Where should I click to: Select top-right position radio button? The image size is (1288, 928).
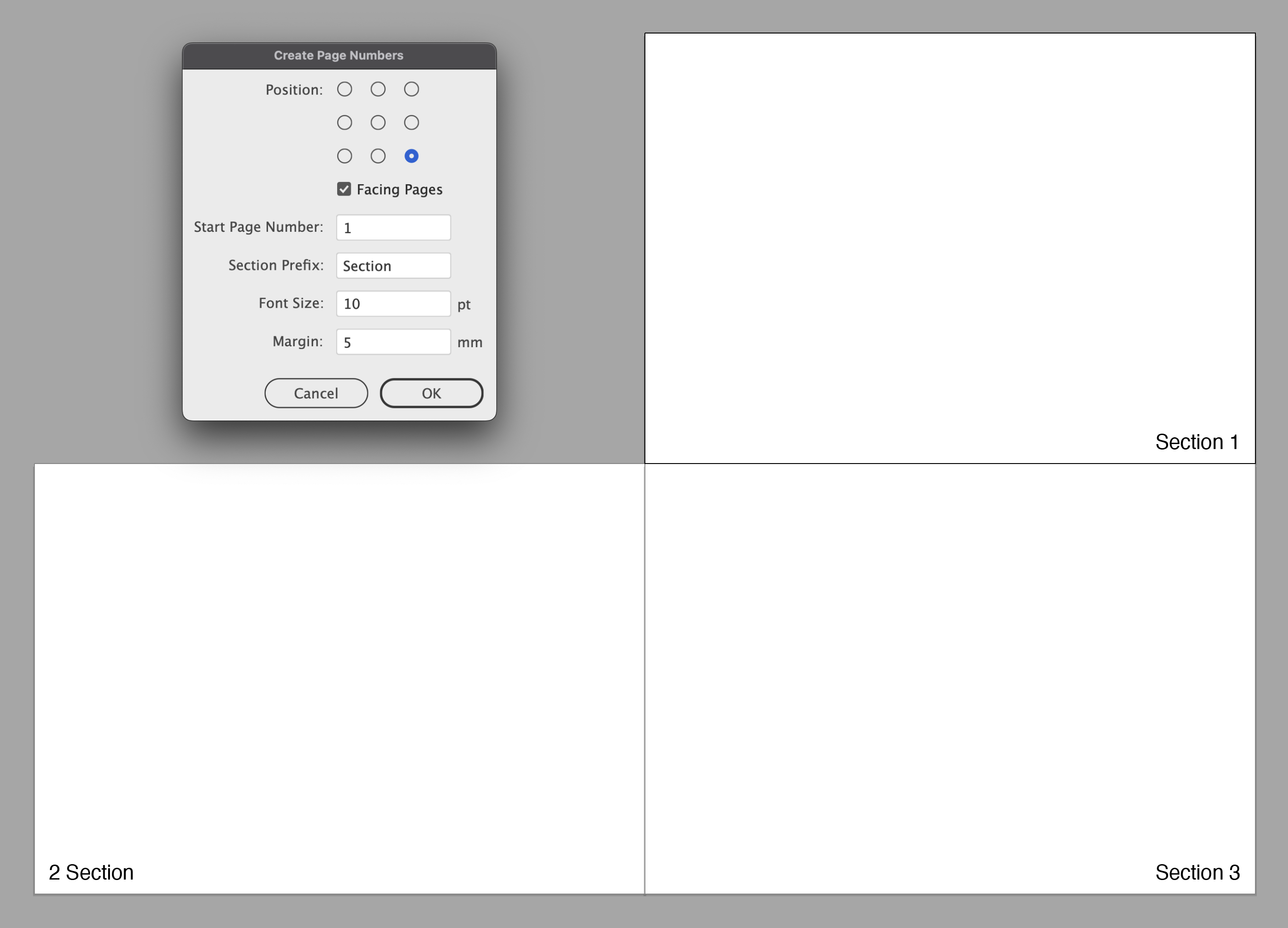coord(411,89)
